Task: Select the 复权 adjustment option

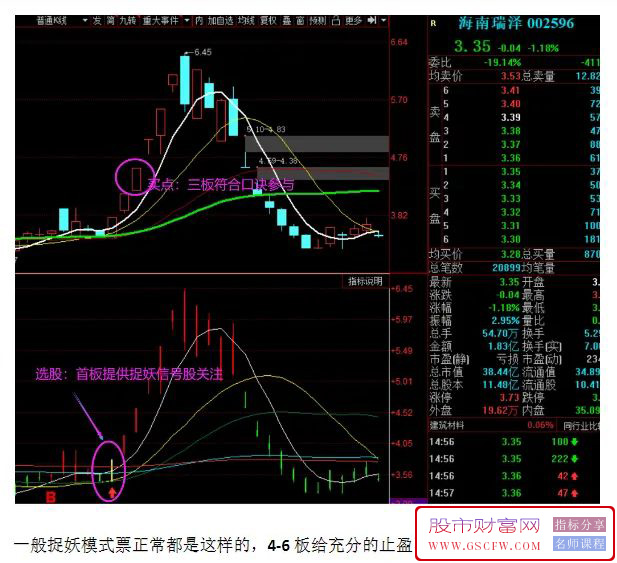Action: coord(268,20)
